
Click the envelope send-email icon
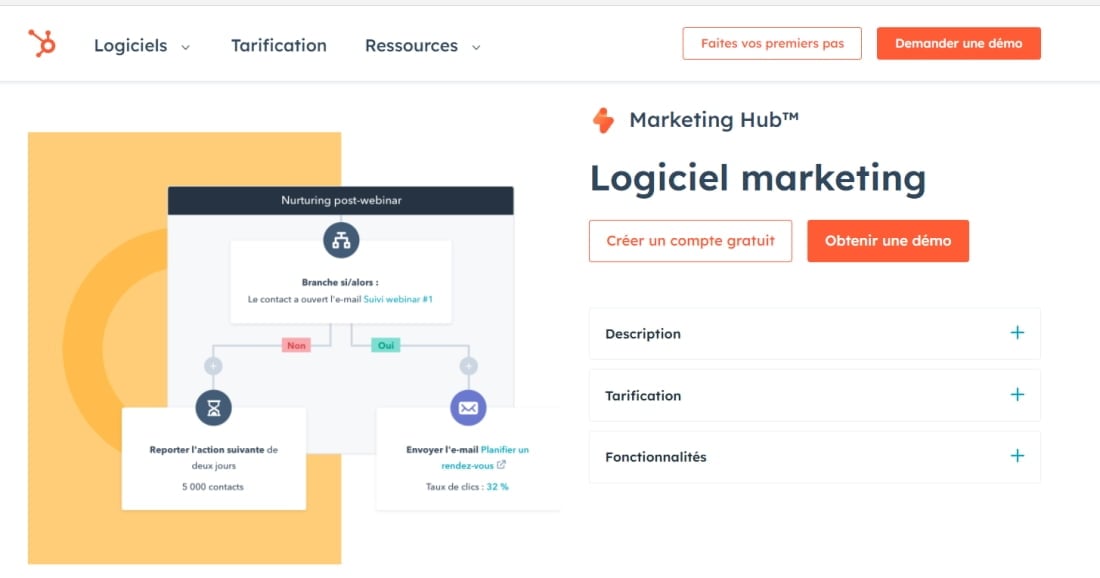[x=468, y=408]
